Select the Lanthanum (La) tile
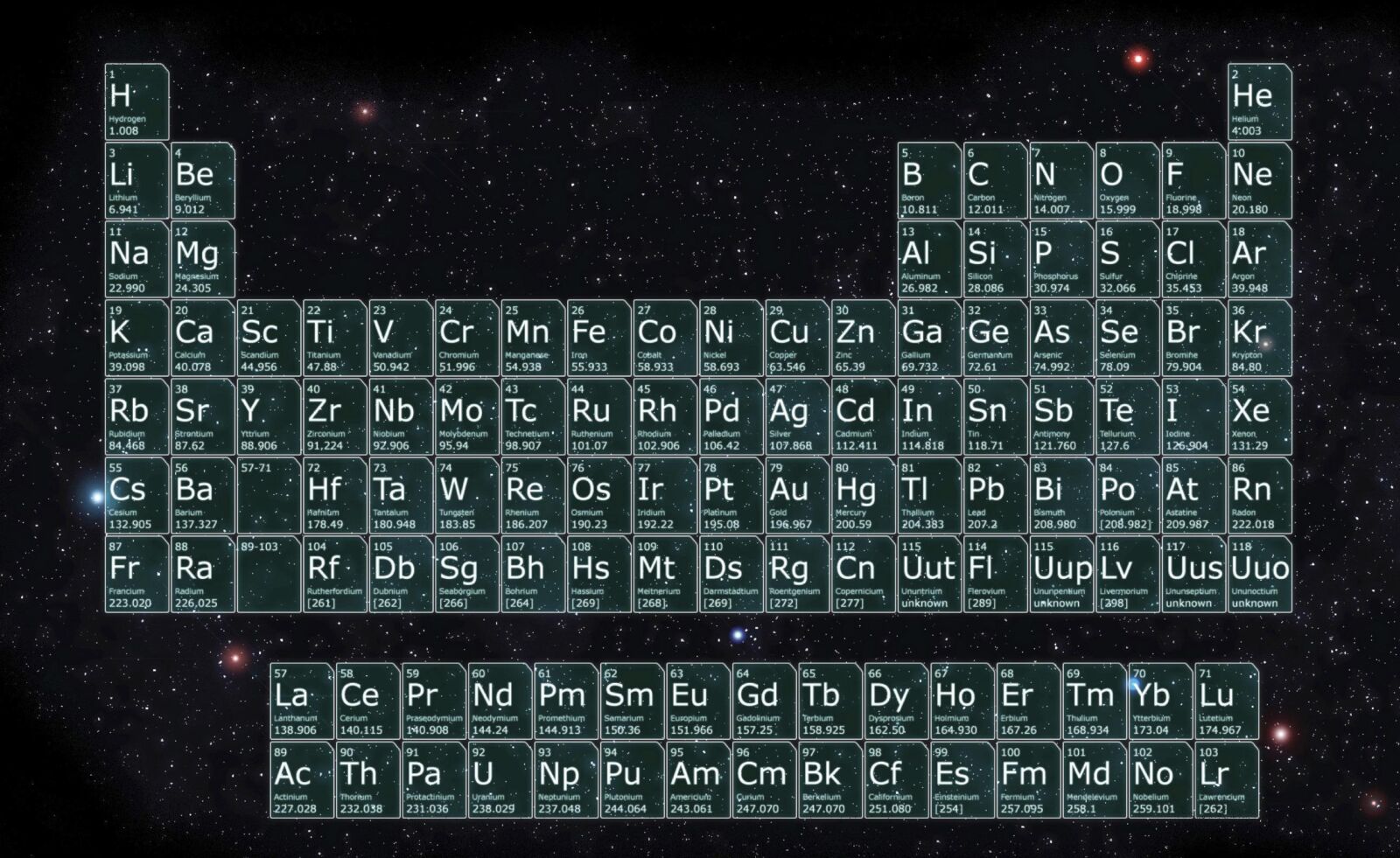This screenshot has width=1400, height=858. pyautogui.click(x=302, y=701)
